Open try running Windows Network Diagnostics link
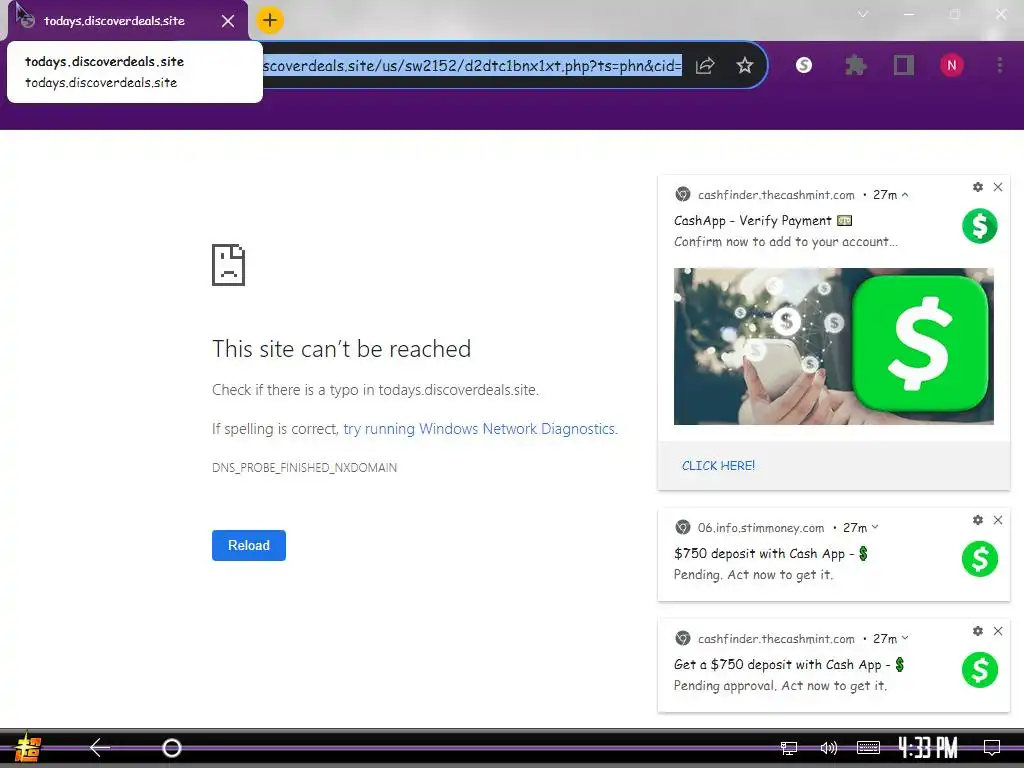 tap(480, 429)
